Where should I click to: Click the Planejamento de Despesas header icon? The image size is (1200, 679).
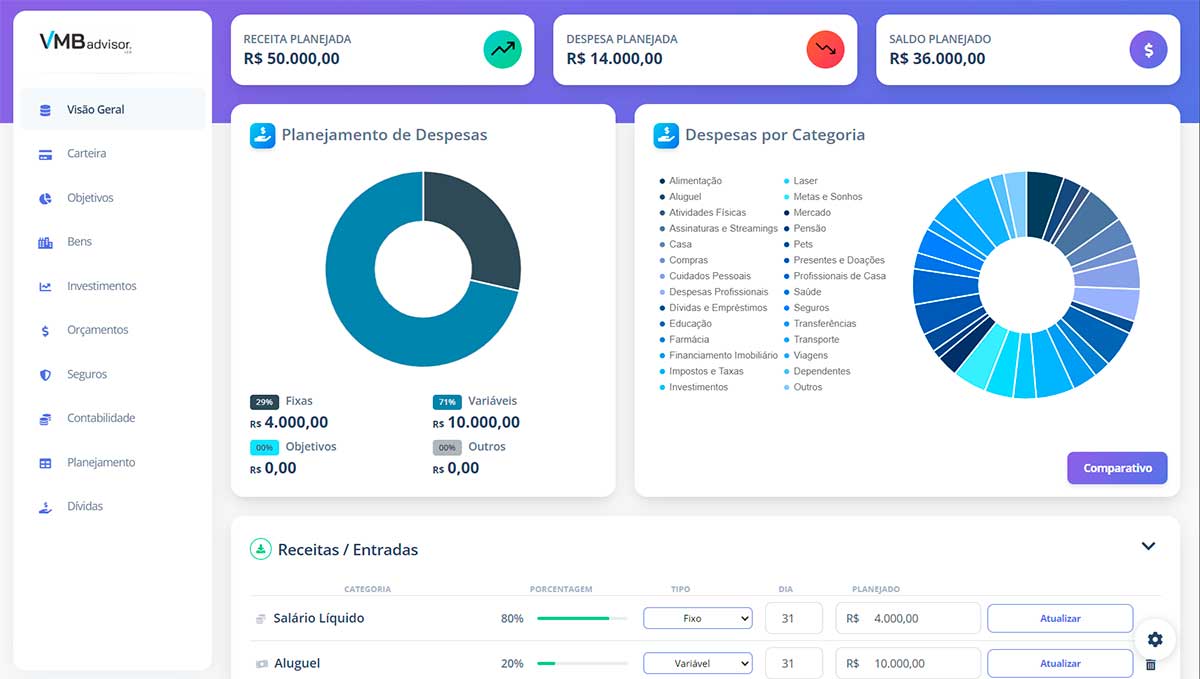[x=262, y=135]
